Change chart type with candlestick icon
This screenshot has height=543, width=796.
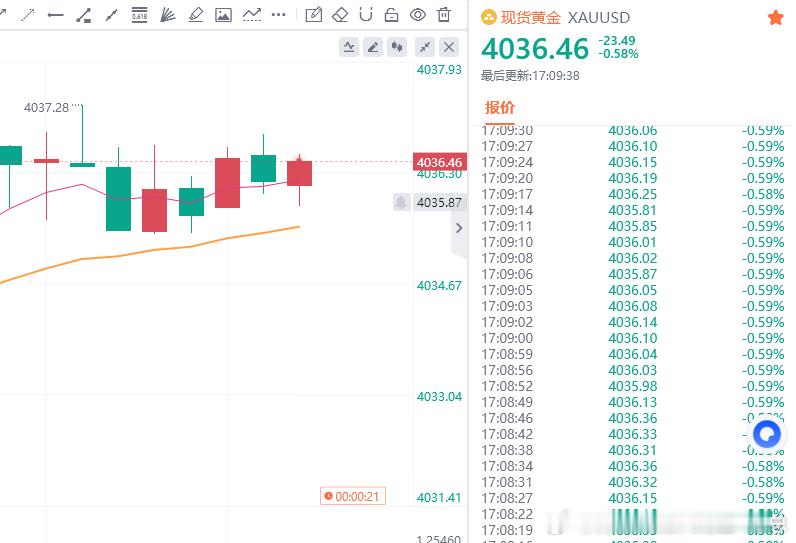pyautogui.click(x=397, y=47)
